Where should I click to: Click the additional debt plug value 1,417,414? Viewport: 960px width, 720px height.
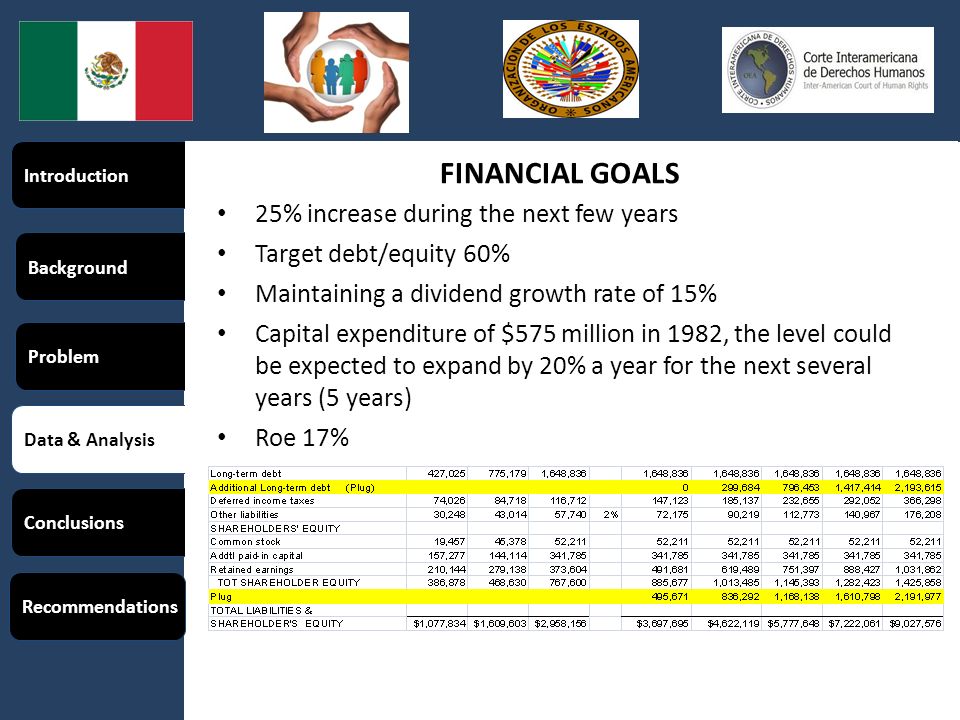pyautogui.click(x=857, y=487)
